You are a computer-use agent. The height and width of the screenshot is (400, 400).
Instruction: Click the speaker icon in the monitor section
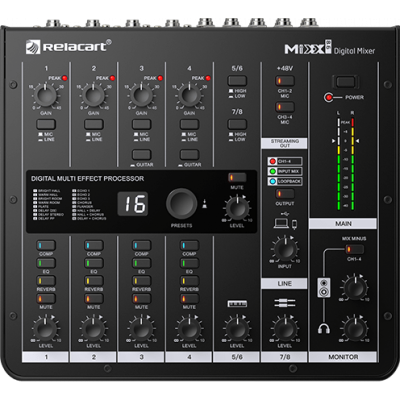[324, 287]
